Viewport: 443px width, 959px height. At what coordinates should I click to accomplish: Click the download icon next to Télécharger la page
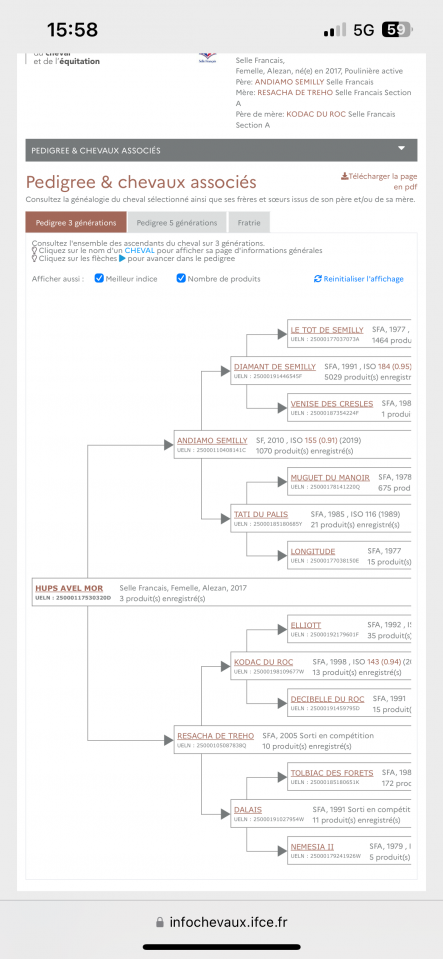[x=344, y=176]
